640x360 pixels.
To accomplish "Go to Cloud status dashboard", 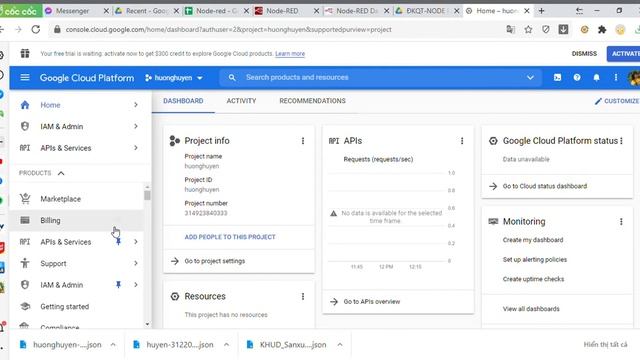I will tap(545, 186).
